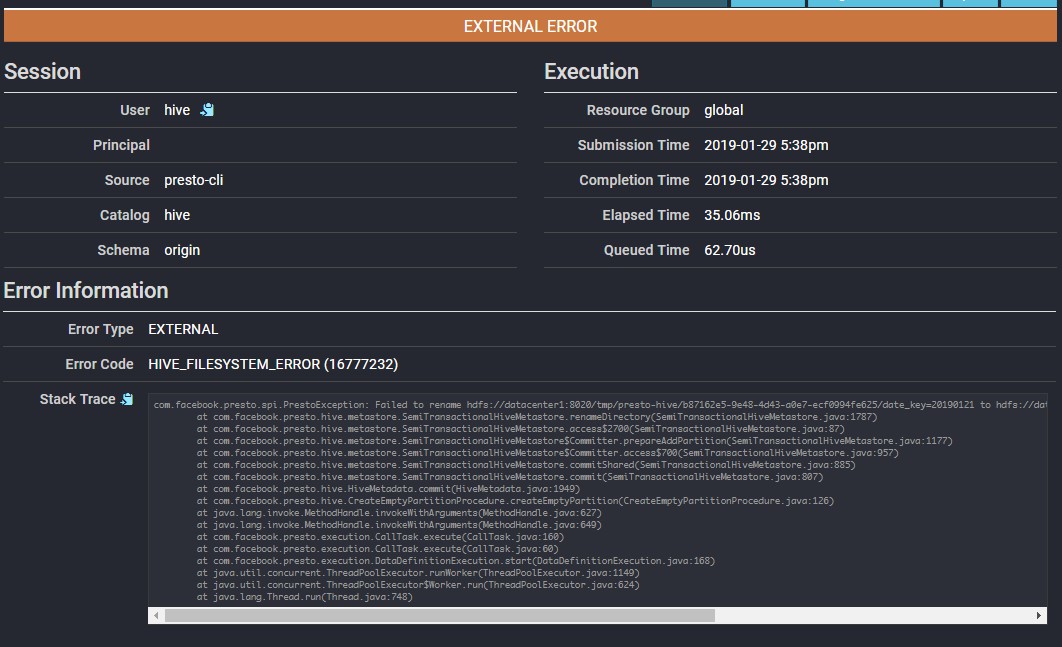Click the HiveMetadata.commit stack trace line
1062x647 pixels.
click(388, 488)
